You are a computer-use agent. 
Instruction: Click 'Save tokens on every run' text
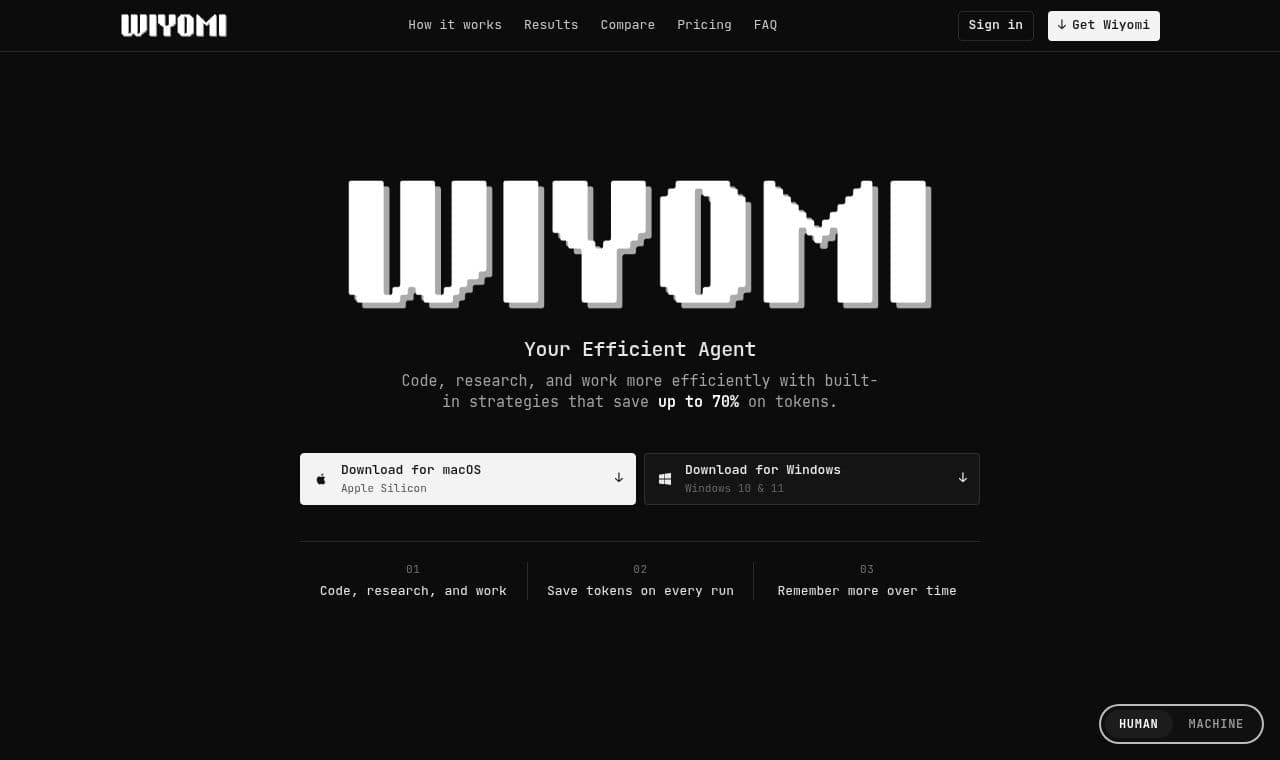(640, 591)
